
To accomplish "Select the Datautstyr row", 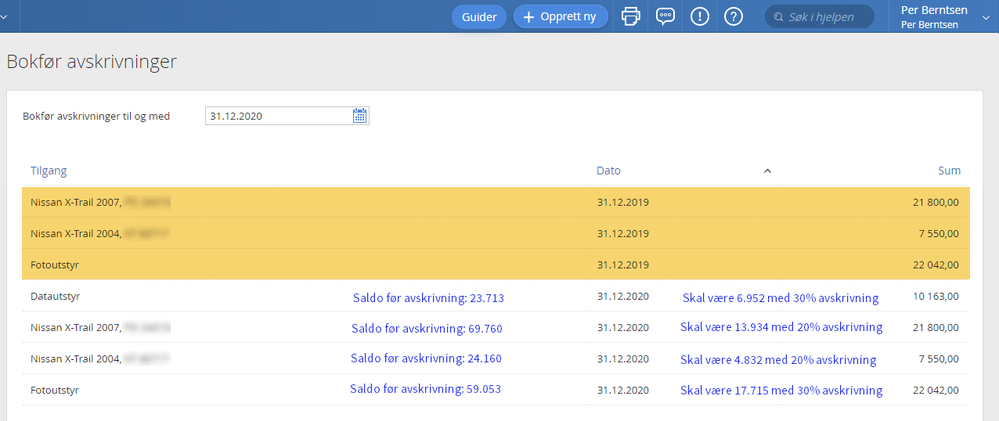I will [496, 296].
